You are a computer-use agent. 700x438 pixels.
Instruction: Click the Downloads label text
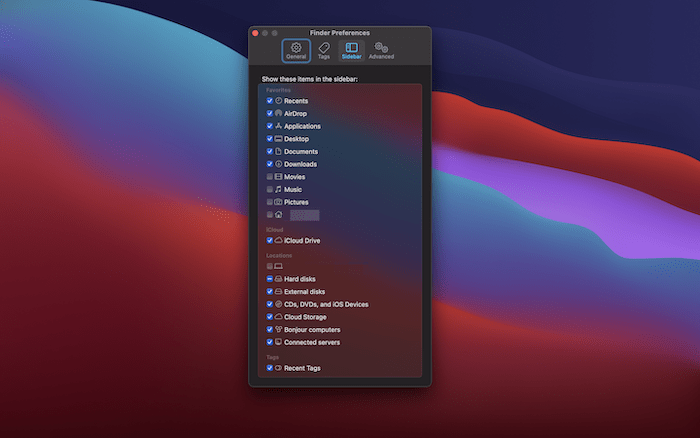(300, 164)
